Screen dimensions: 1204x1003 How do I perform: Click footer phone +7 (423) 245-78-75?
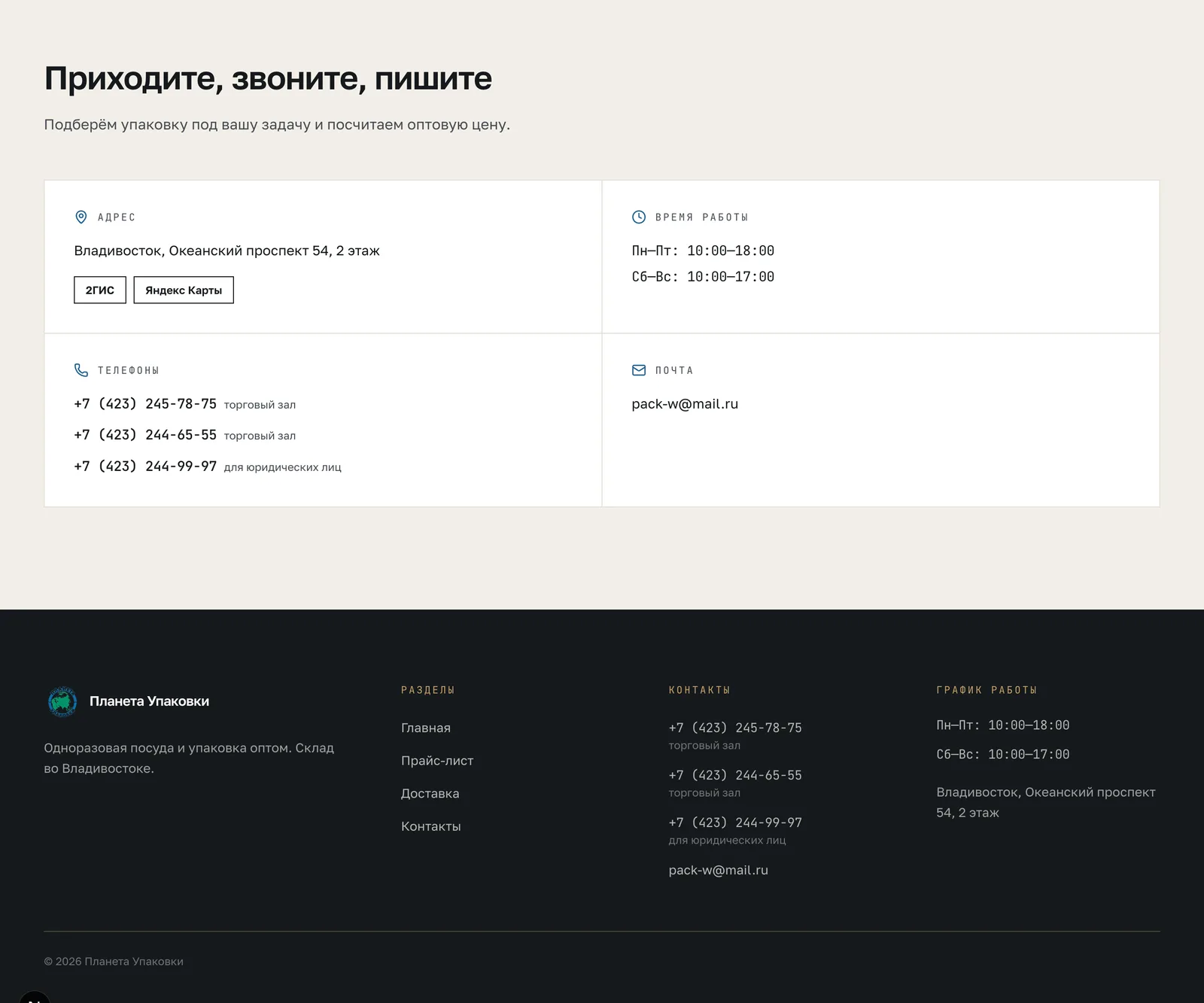point(735,728)
